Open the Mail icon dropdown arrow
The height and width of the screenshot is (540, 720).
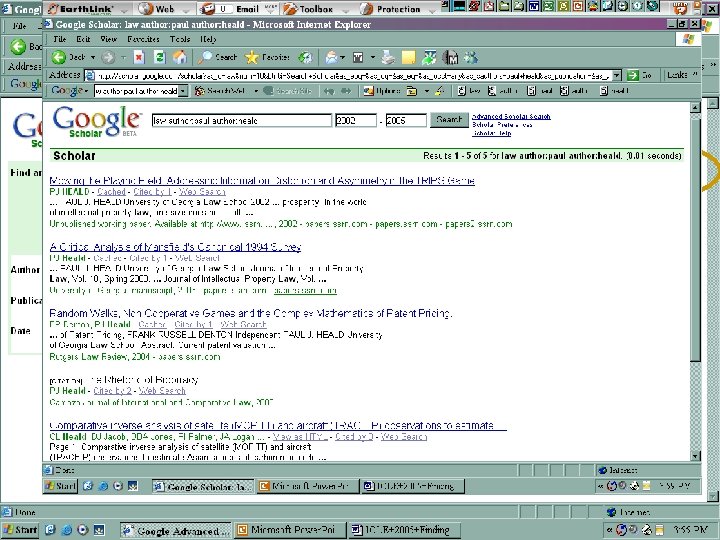pos(343,57)
